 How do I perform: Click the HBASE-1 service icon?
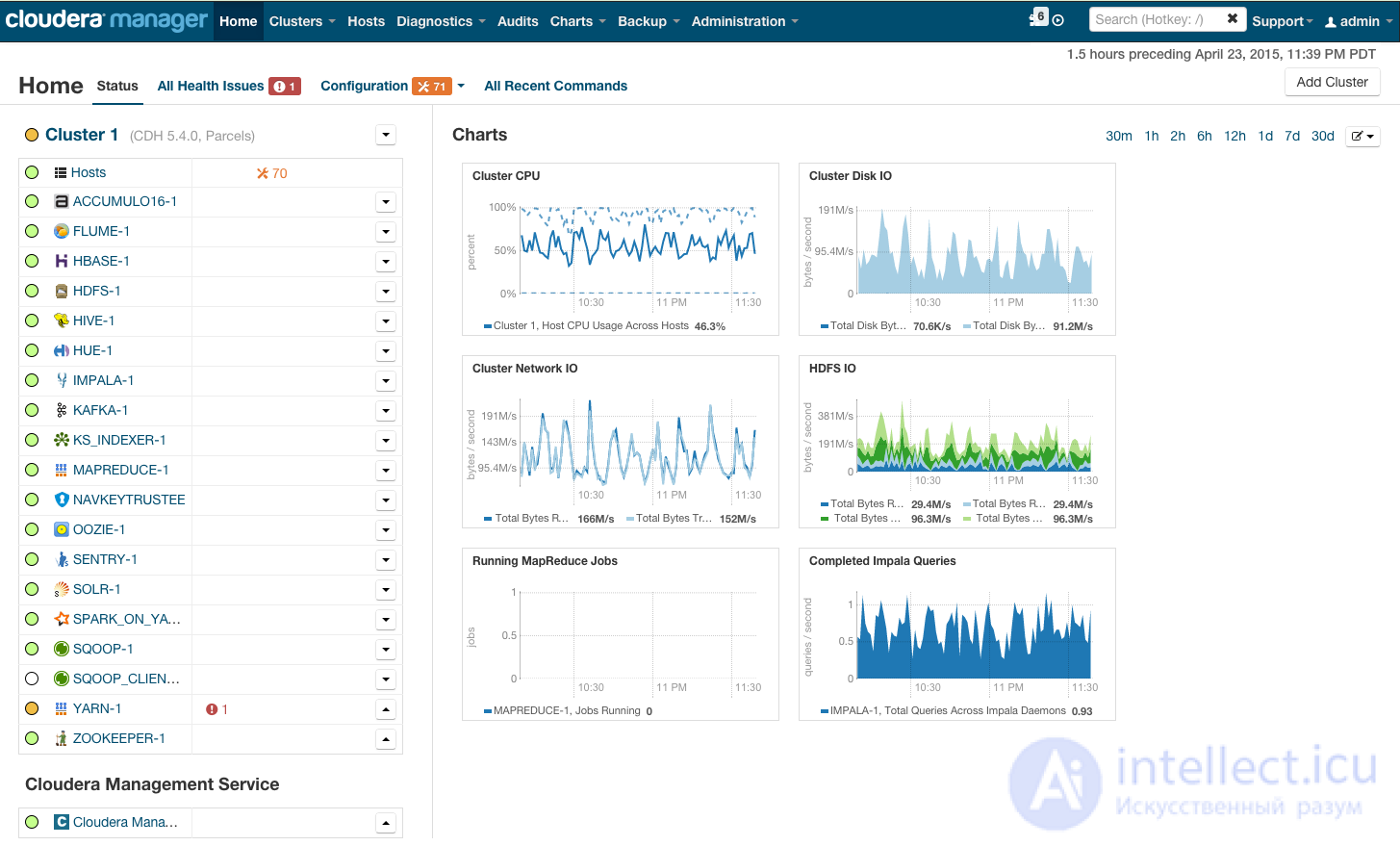point(62,262)
